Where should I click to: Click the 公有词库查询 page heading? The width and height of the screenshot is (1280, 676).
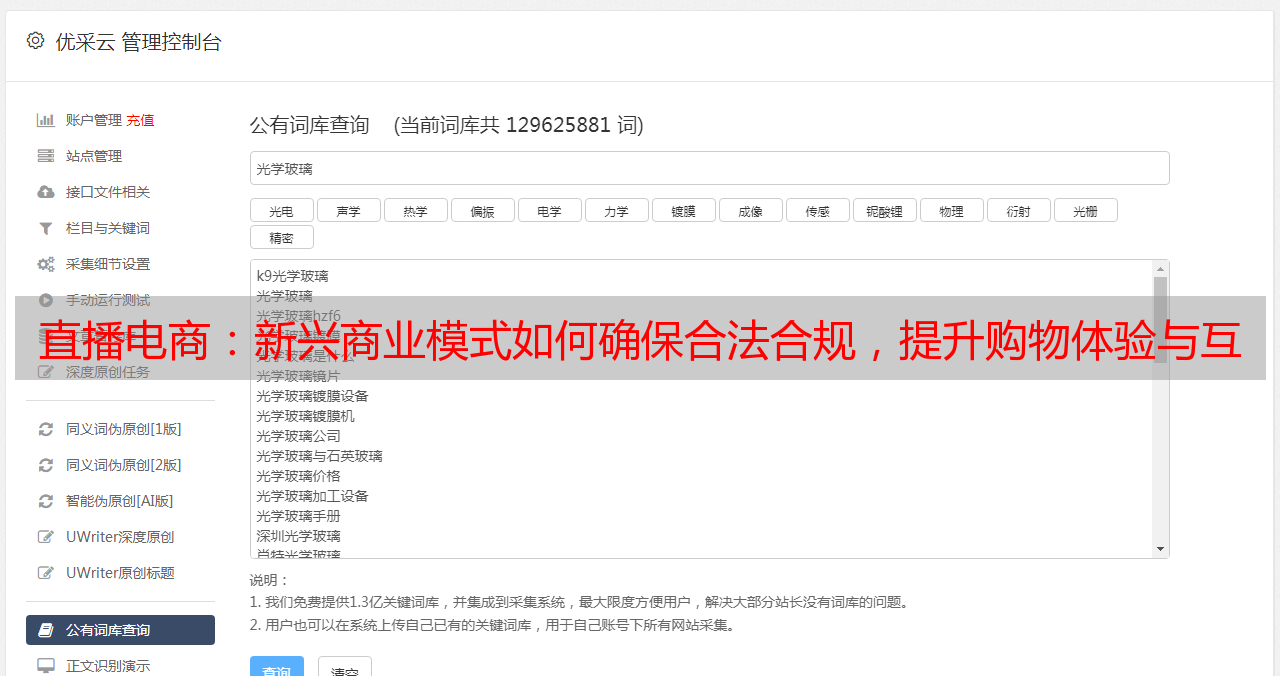tap(310, 125)
